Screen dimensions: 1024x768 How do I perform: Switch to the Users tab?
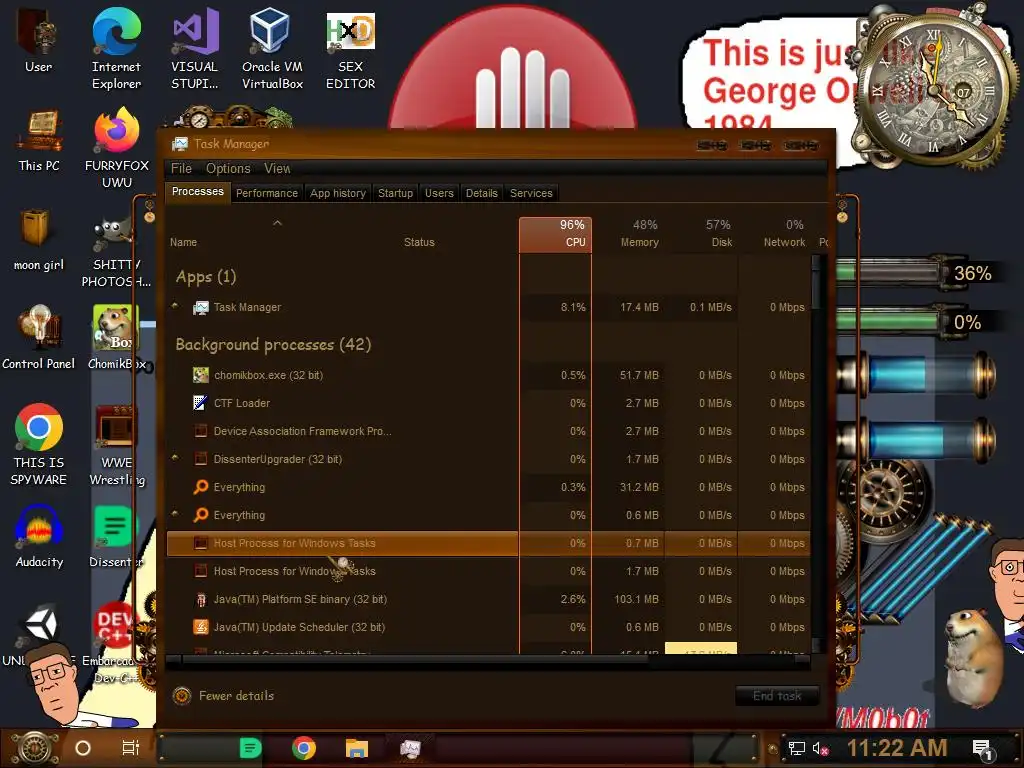pyautogui.click(x=439, y=193)
